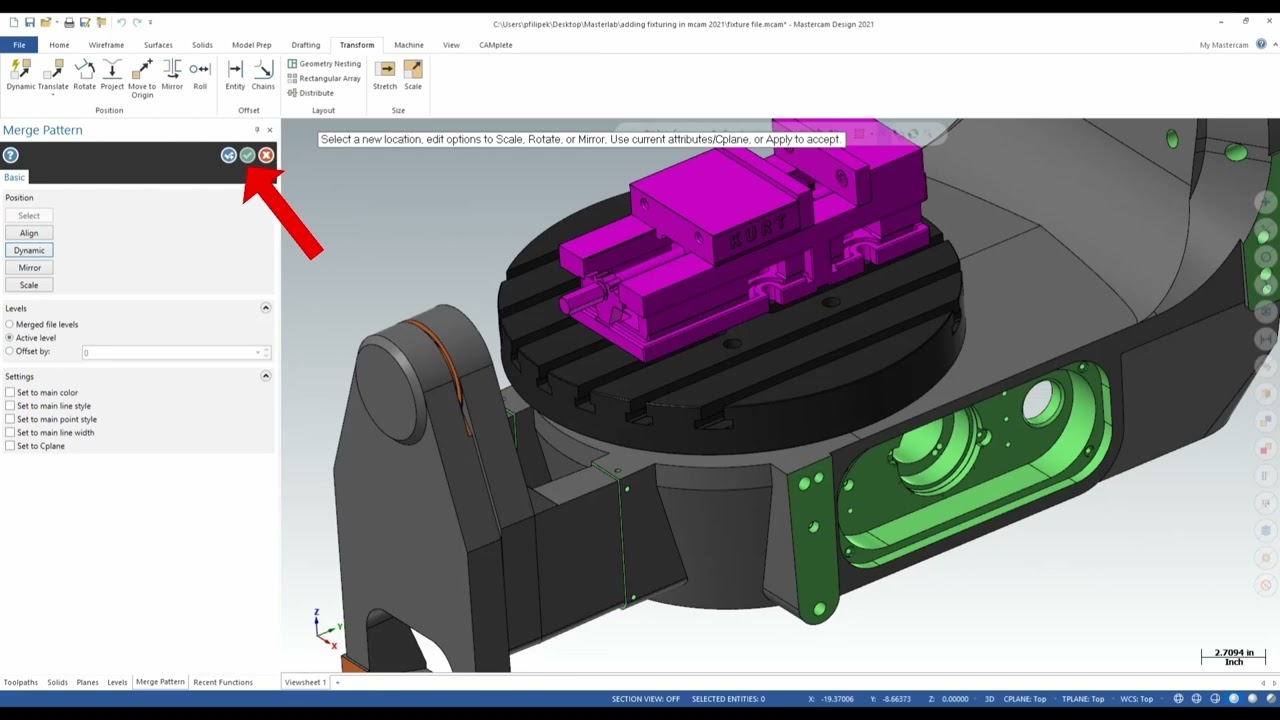Enable Set to main line style checkbox
The width and height of the screenshot is (1280, 720).
[10, 406]
